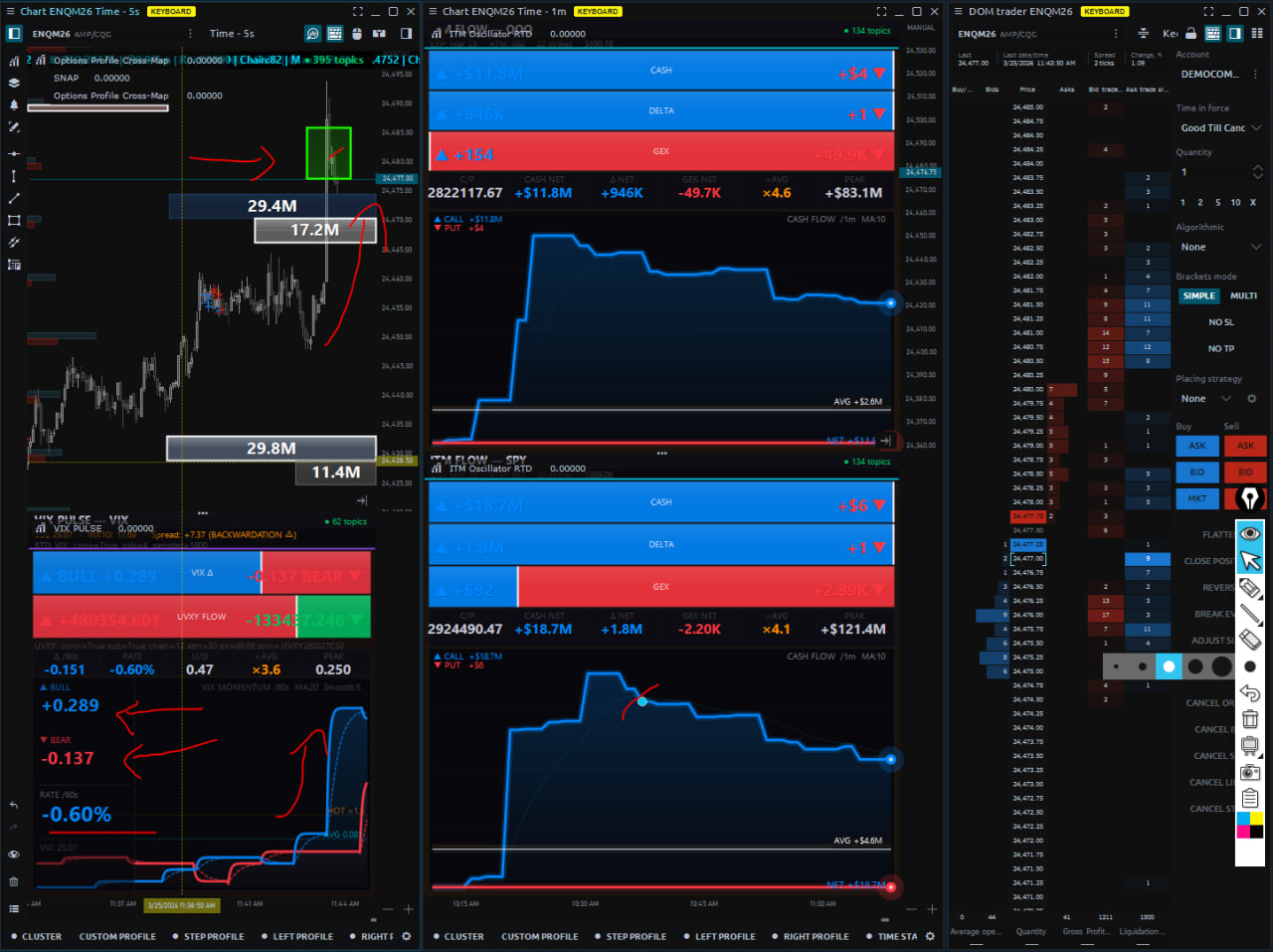This screenshot has height=952, width=1273.
Task: Switch brackets mode to MULTI
Action: (x=1243, y=295)
